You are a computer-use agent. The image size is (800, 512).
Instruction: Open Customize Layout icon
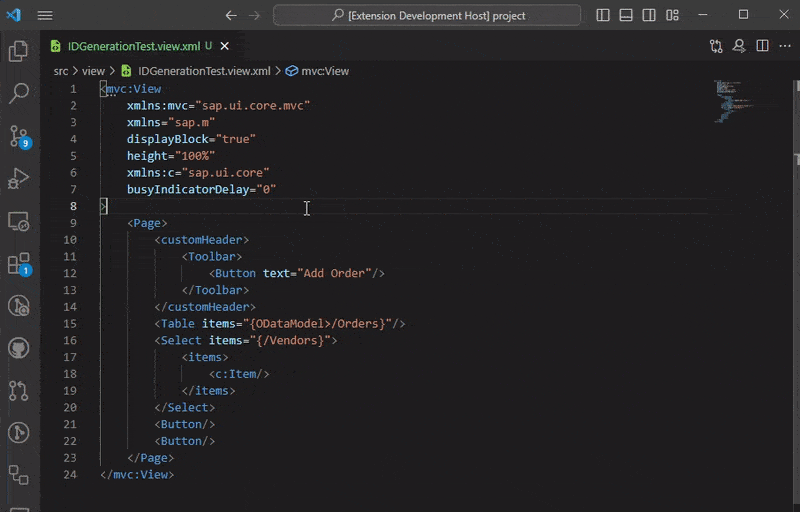tap(672, 15)
